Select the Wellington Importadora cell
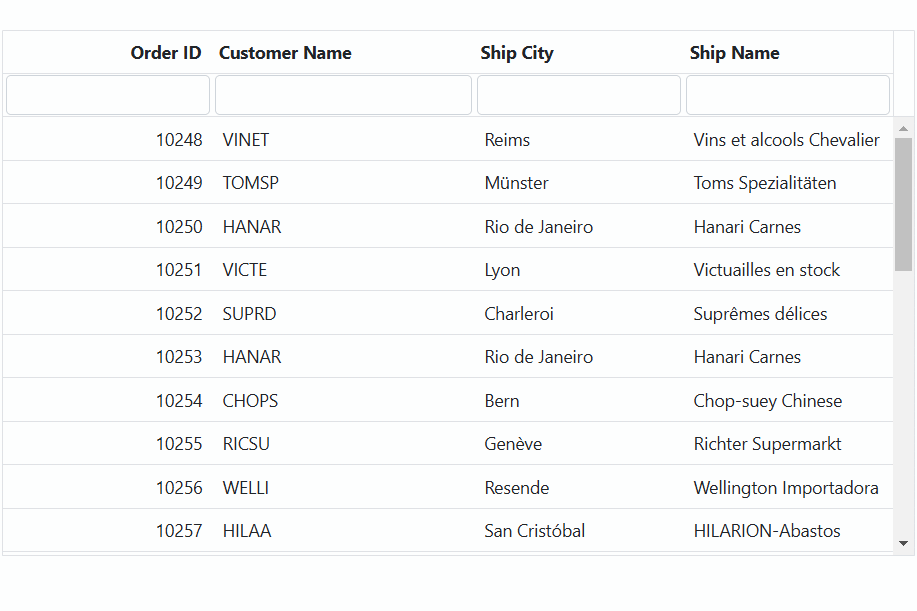Screen dimensions: 917x611 pos(788,488)
